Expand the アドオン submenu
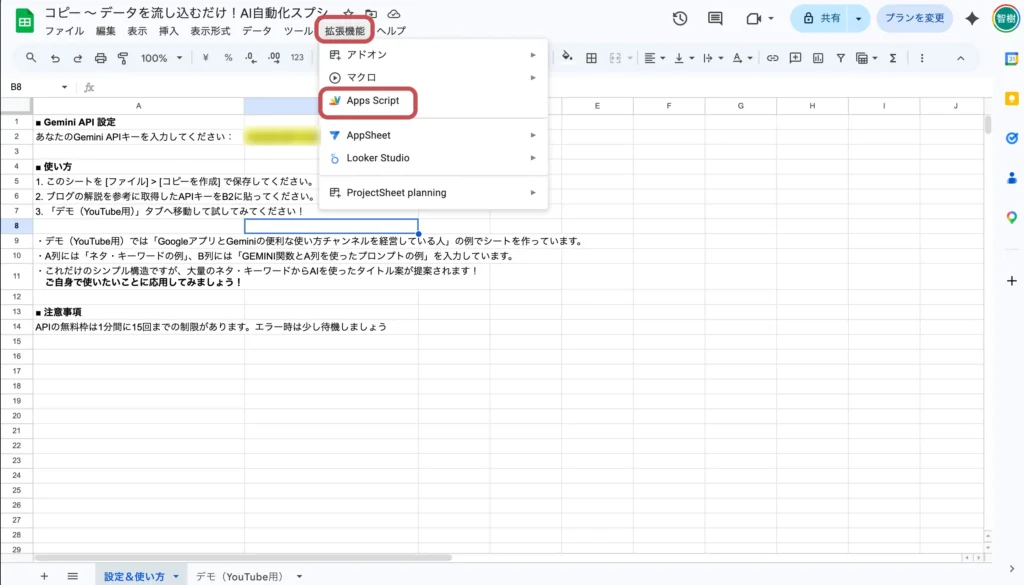The height and width of the screenshot is (585, 1024). coord(432,55)
